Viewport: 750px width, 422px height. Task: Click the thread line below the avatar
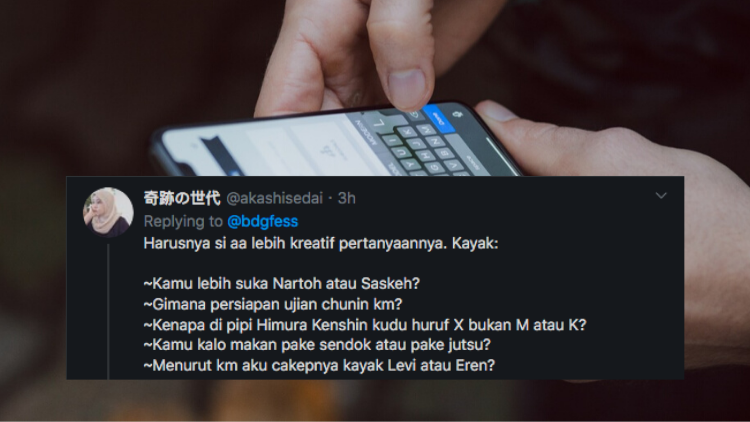pyautogui.click(x=109, y=311)
